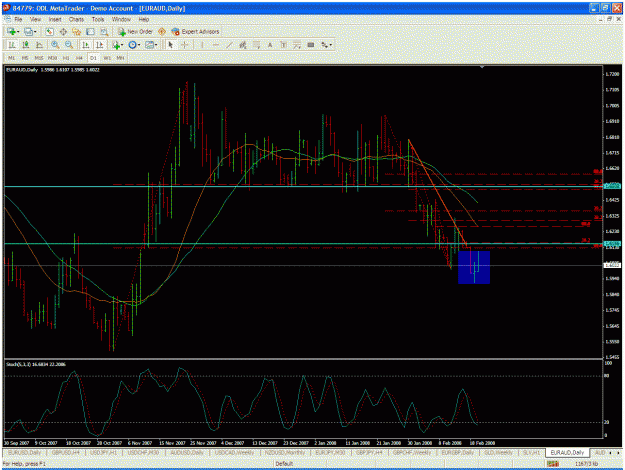Viewport: 625px width, 470px height.
Task: Switch timeframe to M1
Action: [x=12, y=58]
